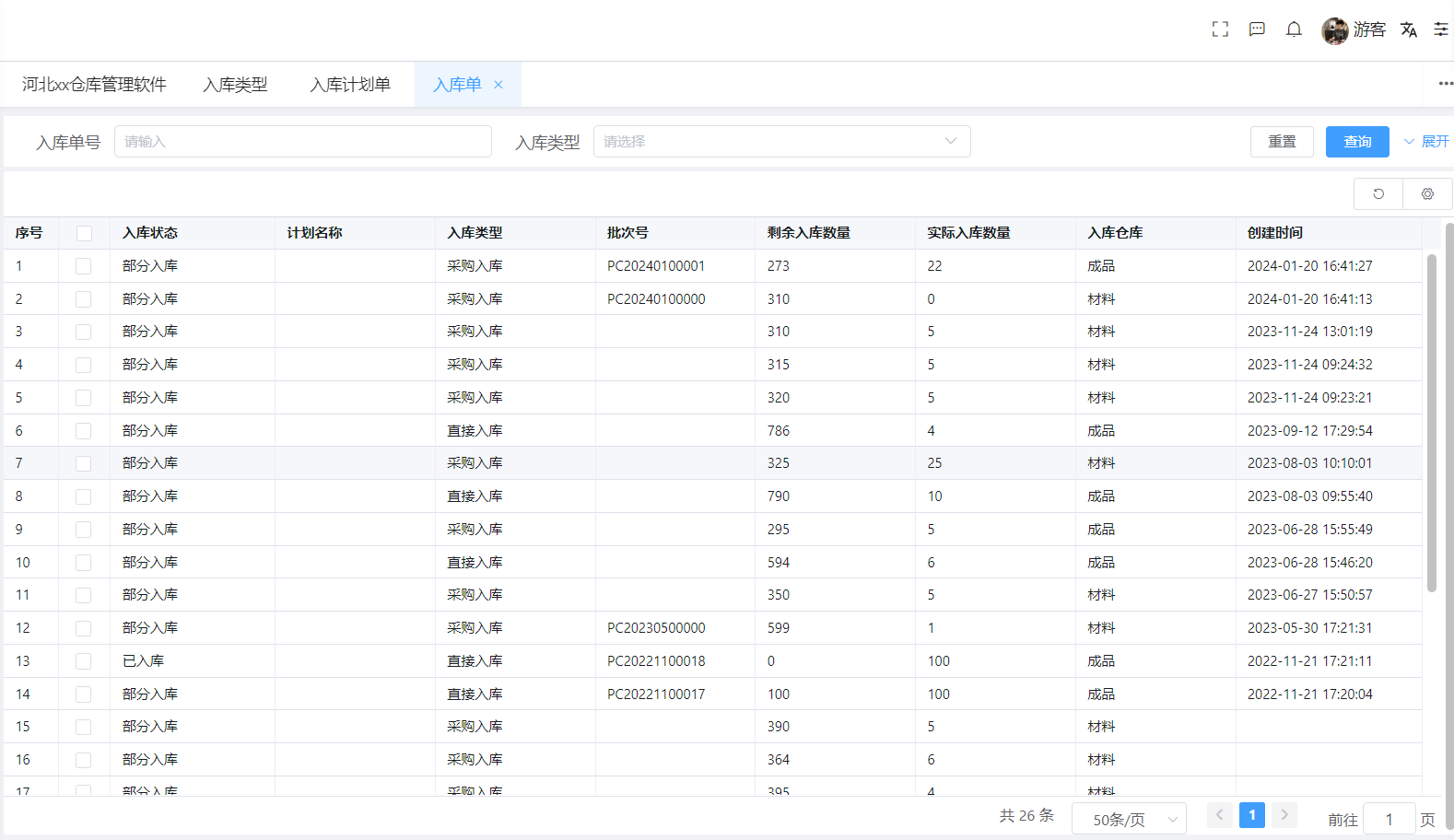Image resolution: width=1454 pixels, height=840 pixels.
Task: Click the 重置 reset button
Action: [x=1282, y=142]
